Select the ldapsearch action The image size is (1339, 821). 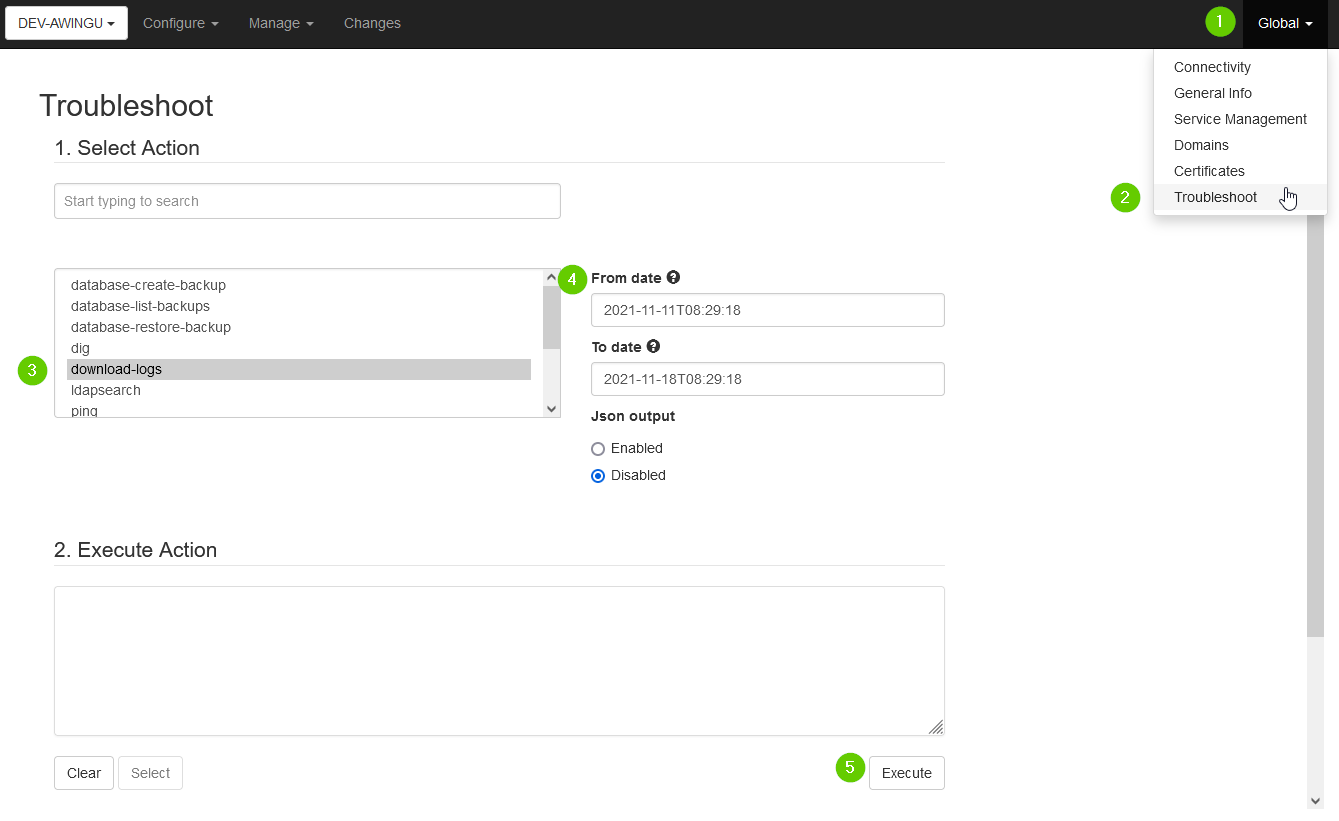click(299, 390)
